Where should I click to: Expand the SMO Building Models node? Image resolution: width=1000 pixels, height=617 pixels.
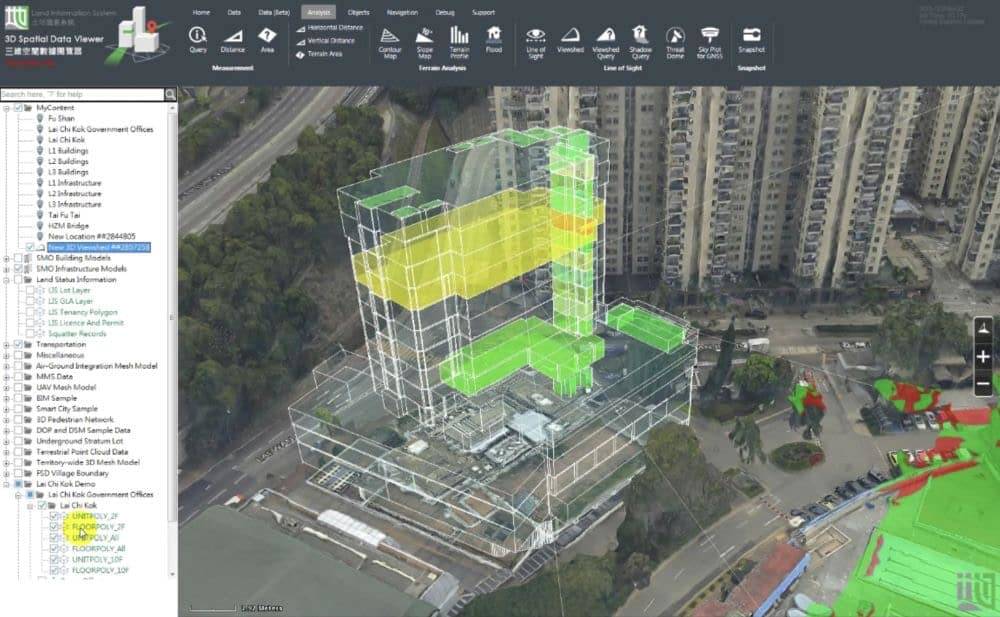(x=6, y=259)
